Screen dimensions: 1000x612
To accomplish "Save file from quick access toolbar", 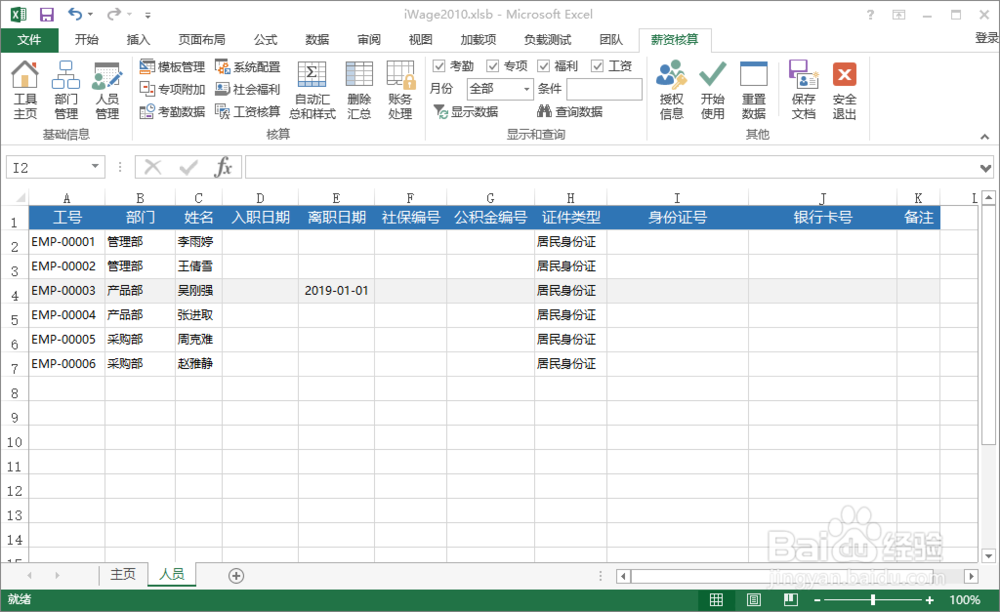I will 47,14.
